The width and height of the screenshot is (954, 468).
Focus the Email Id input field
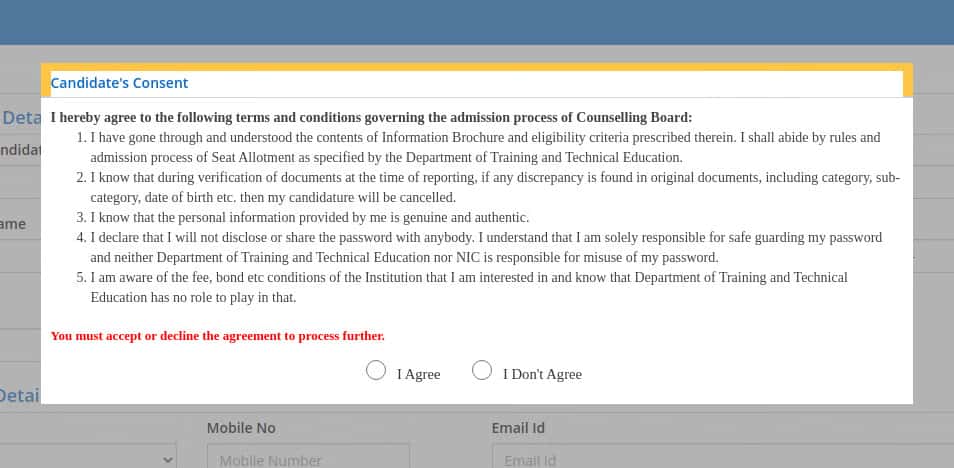pos(723,456)
